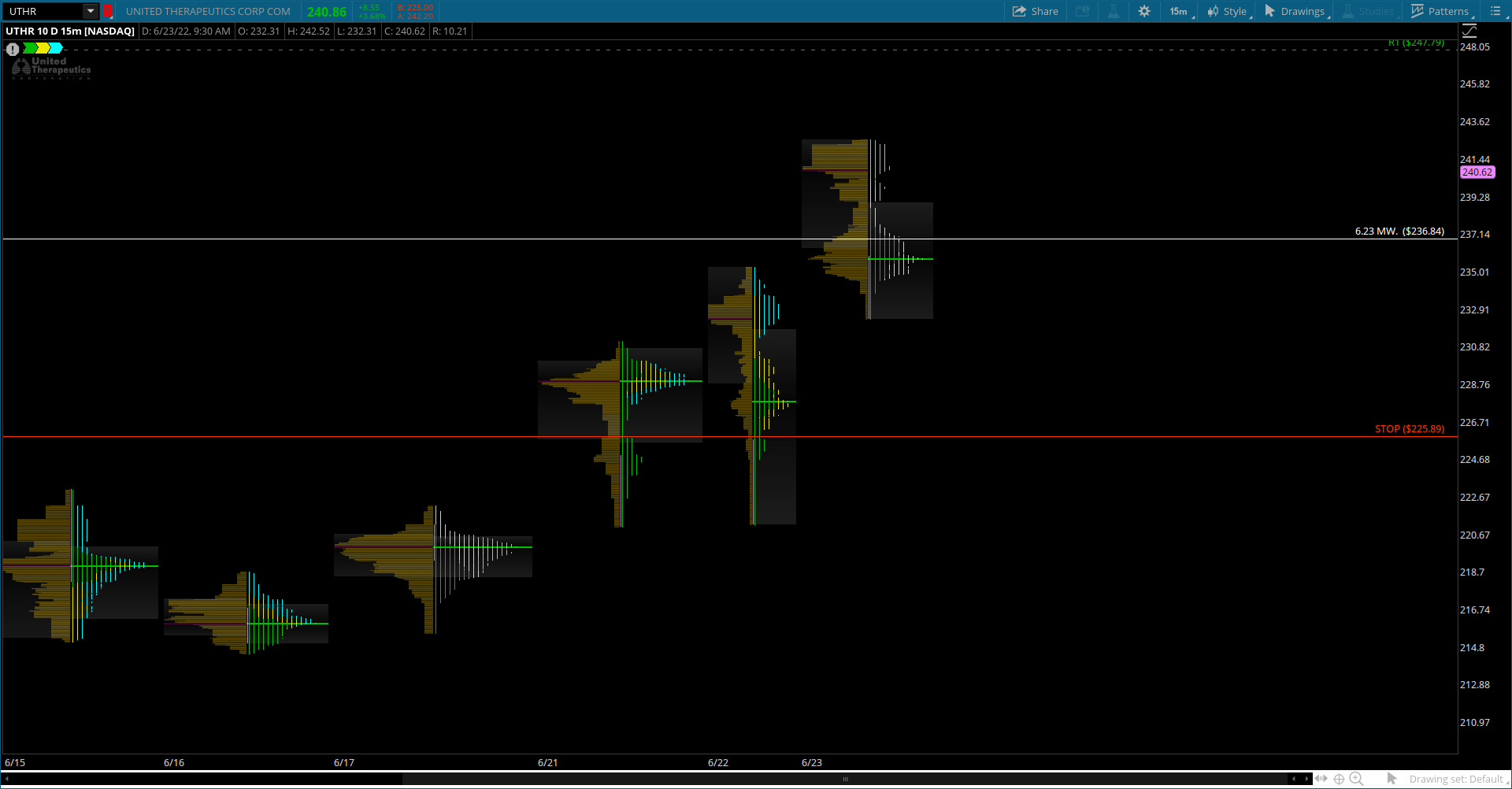Image resolution: width=1512 pixels, height=789 pixels.
Task: Click the flask icon next to Share
Action: click(x=1114, y=11)
